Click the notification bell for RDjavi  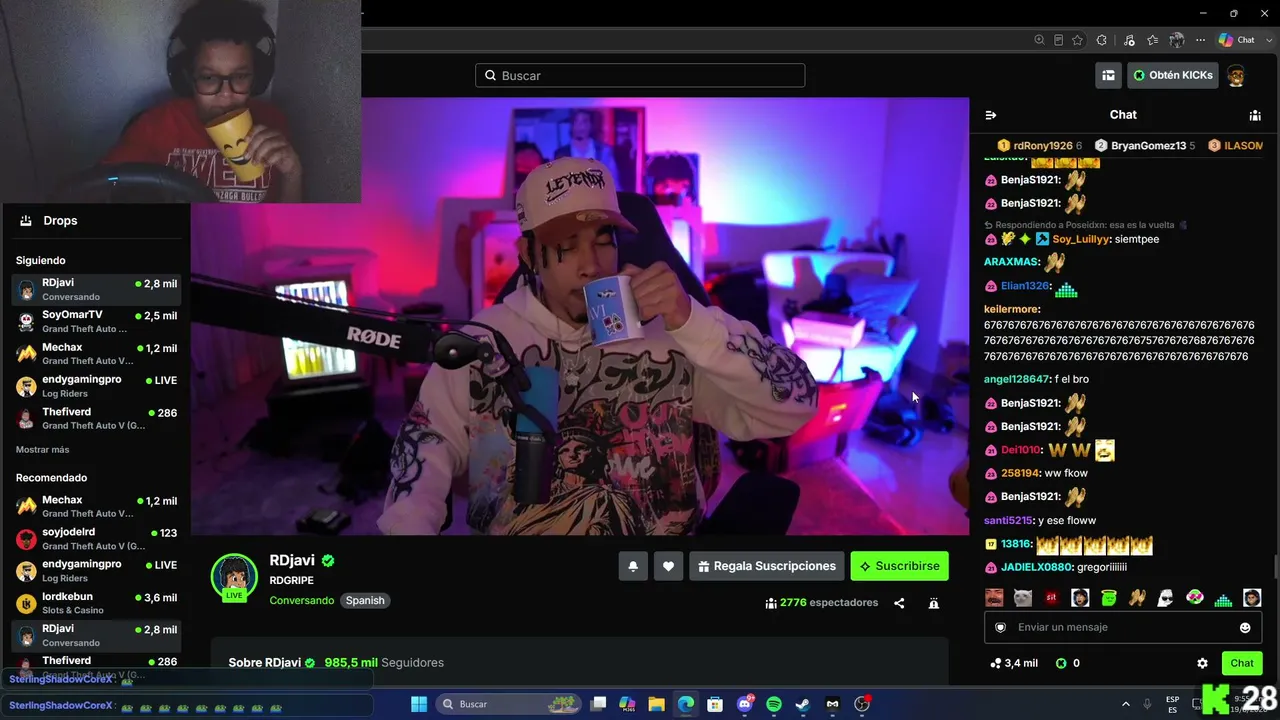point(633,566)
